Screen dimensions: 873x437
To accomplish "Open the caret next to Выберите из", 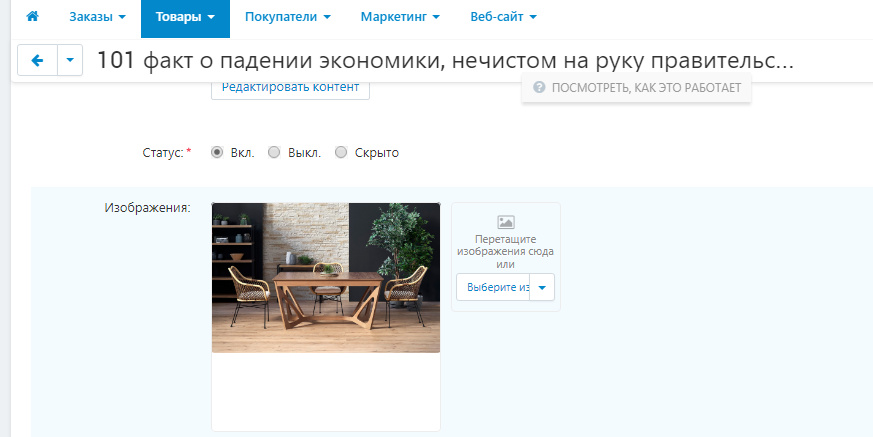I will 542,288.
